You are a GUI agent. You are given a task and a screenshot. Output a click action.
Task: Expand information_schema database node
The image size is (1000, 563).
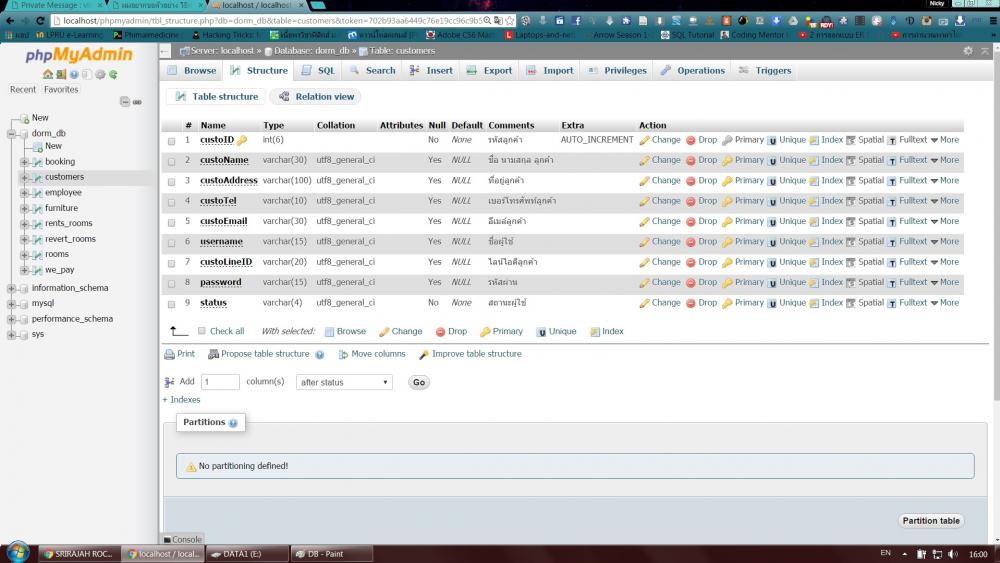11,288
